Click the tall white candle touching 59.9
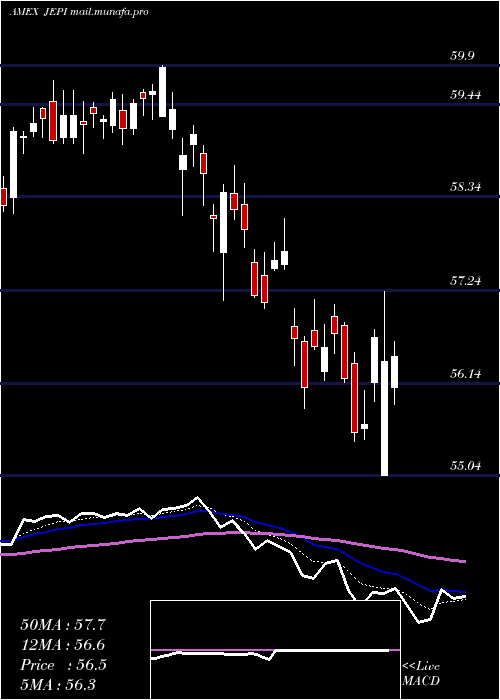 click(x=162, y=92)
